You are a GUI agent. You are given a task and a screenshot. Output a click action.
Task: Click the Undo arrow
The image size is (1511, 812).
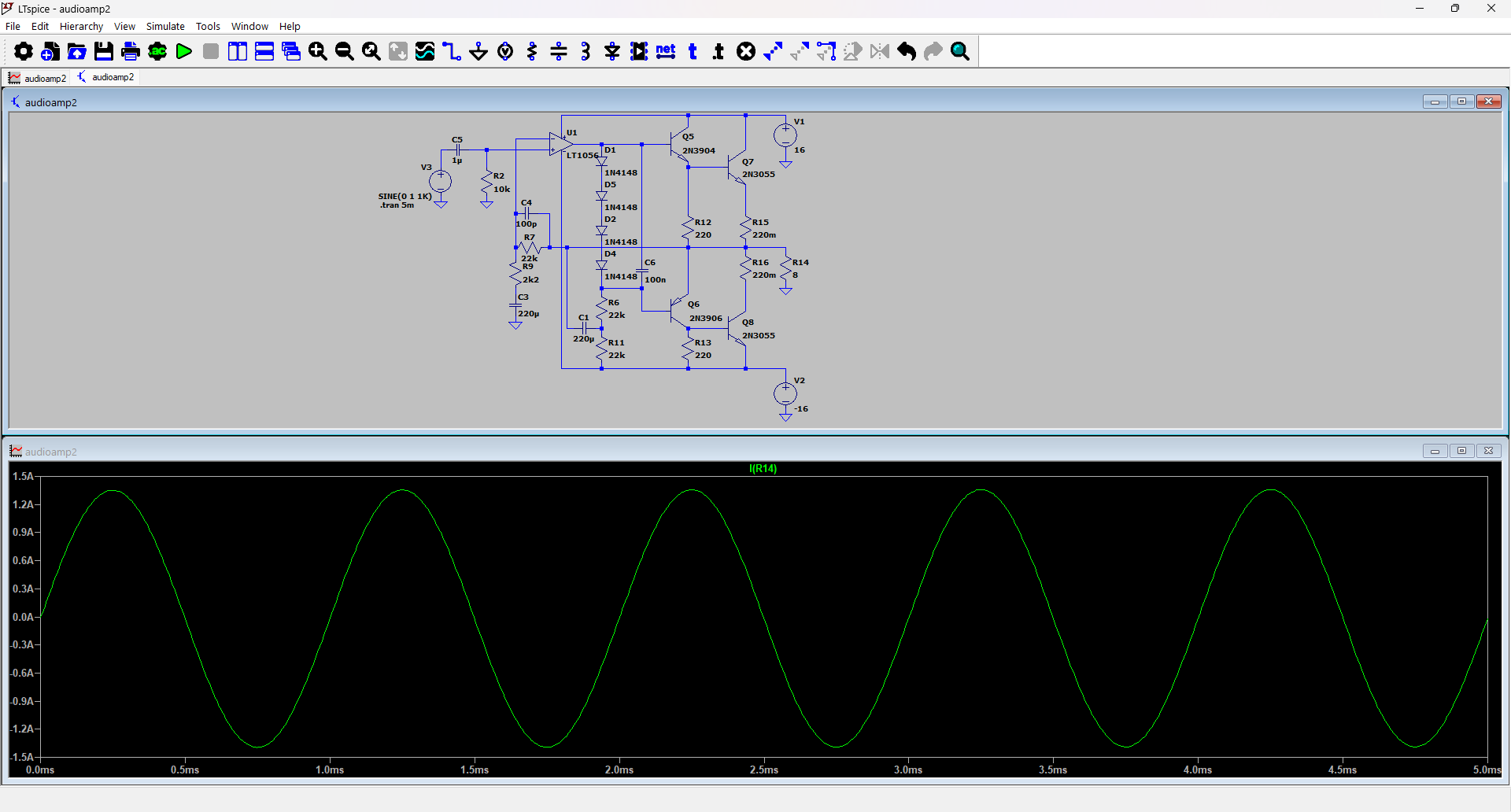(x=907, y=51)
